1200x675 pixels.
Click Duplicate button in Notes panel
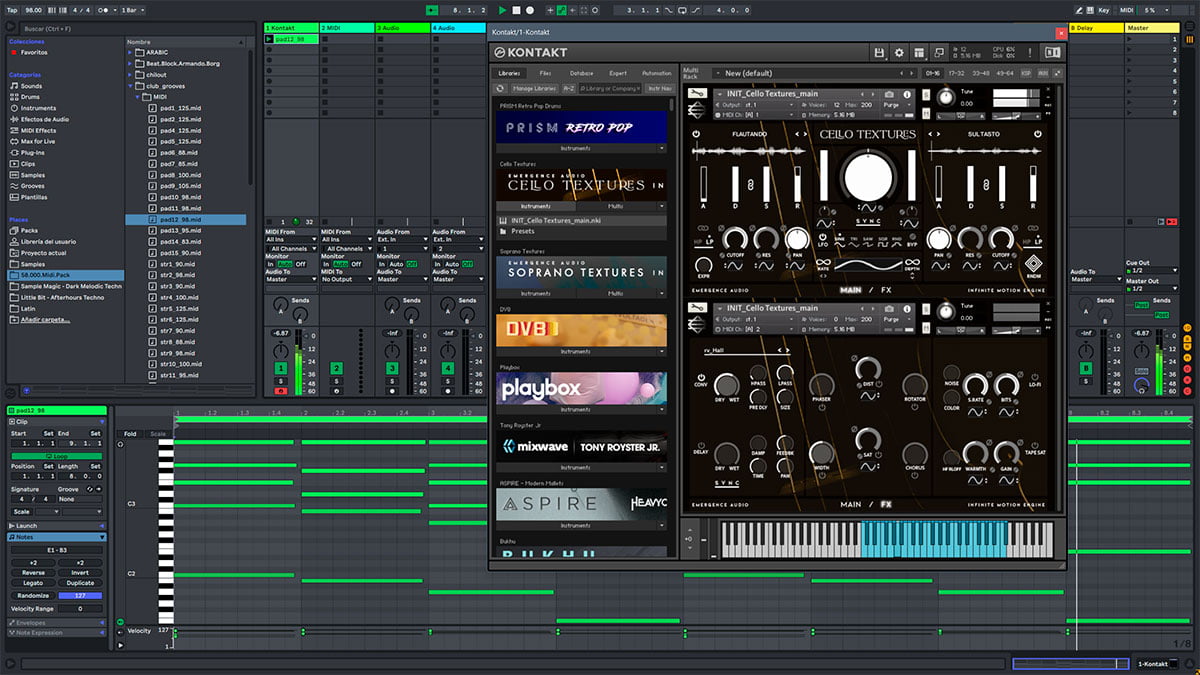point(80,583)
